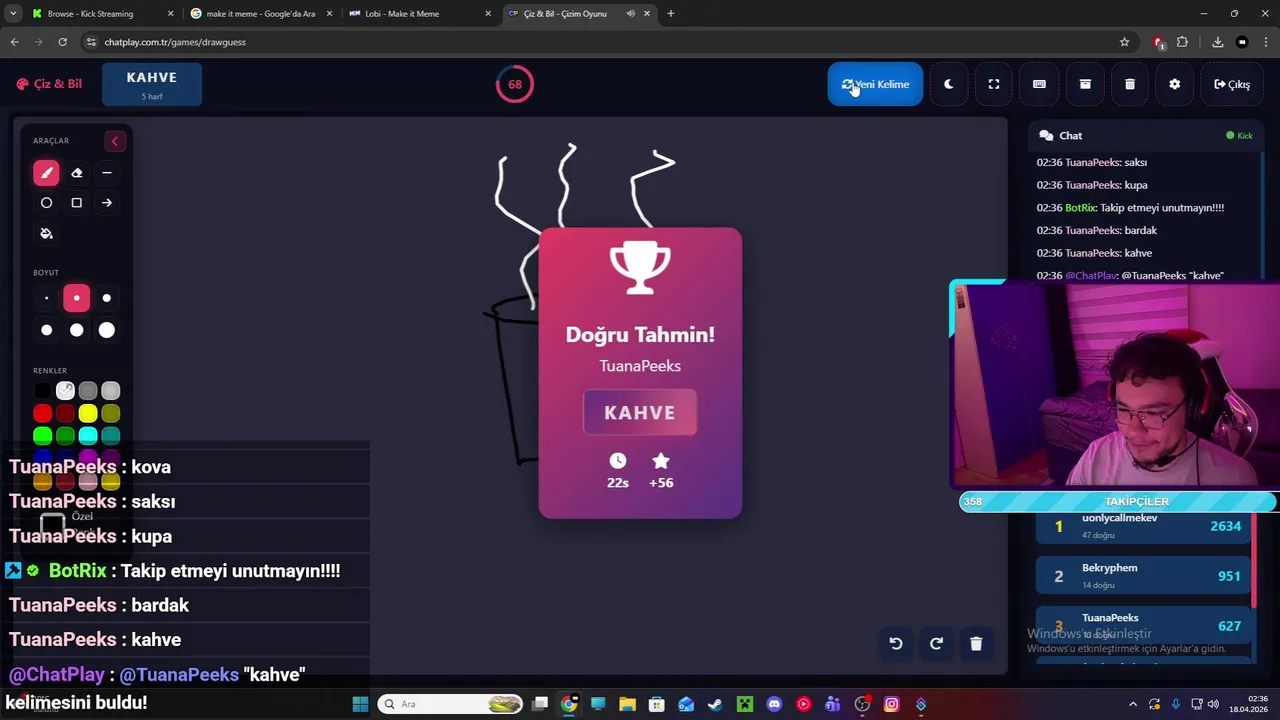Open the keyboard icon button
Image resolution: width=1280 pixels, height=720 pixels.
(x=1039, y=84)
